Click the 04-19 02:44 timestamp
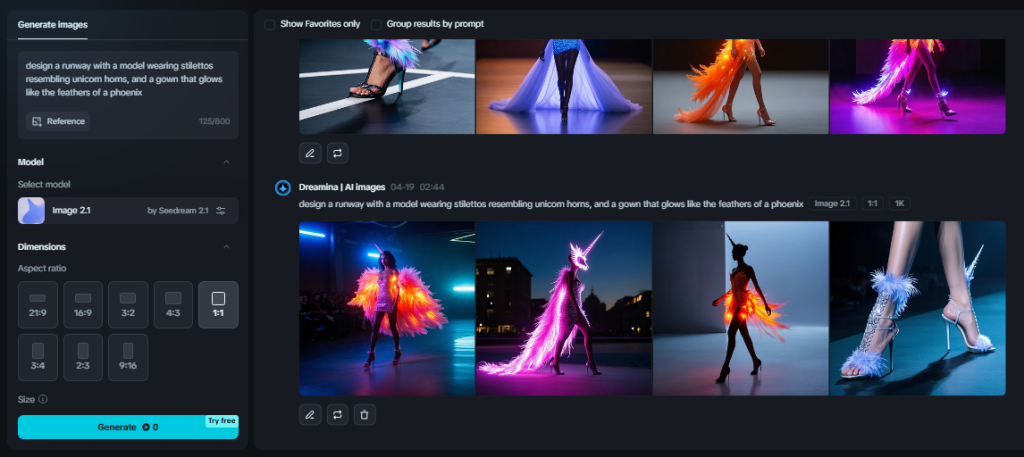 coord(417,187)
